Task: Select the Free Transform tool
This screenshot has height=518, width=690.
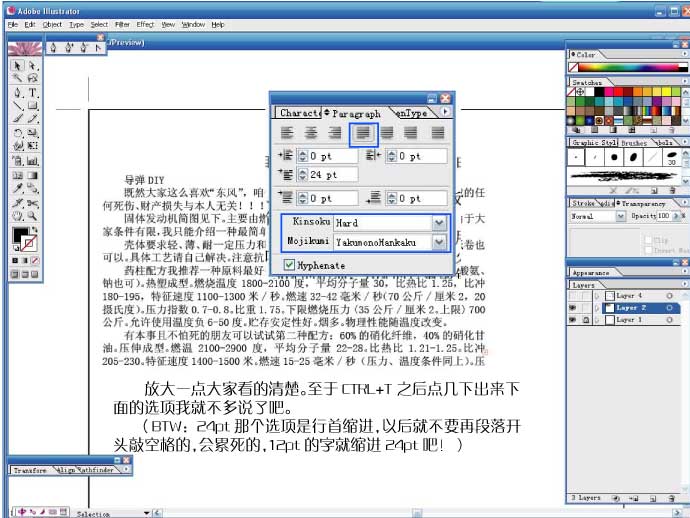Action: point(33,145)
